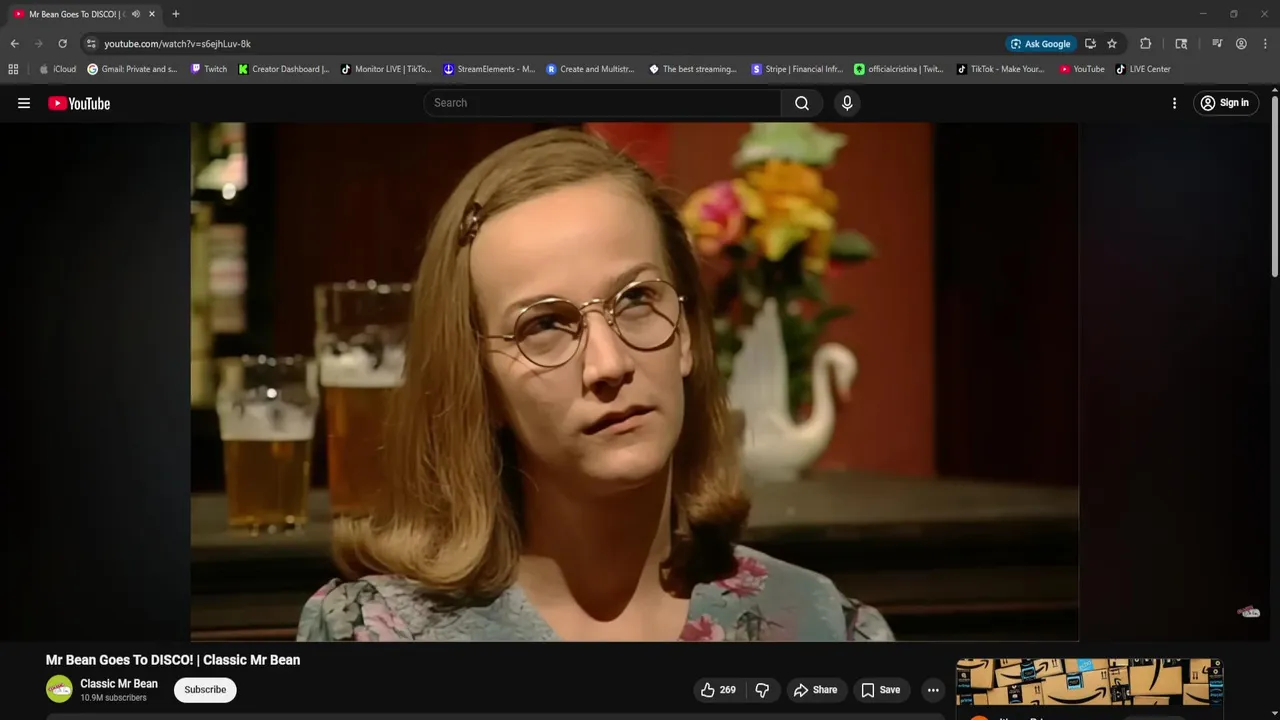The width and height of the screenshot is (1280, 720).
Task: Bookmark this page with the star
Action: click(1112, 44)
